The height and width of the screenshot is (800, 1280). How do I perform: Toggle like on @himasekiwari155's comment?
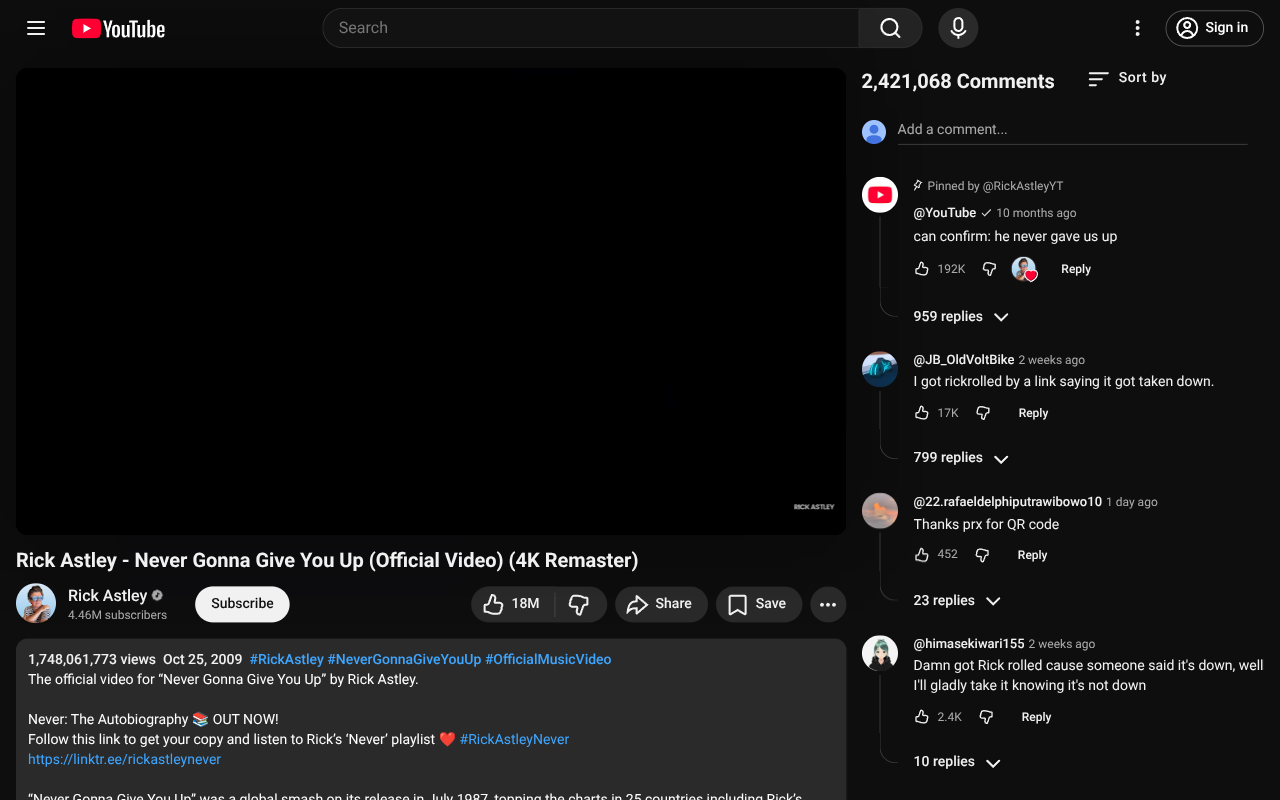click(923, 716)
